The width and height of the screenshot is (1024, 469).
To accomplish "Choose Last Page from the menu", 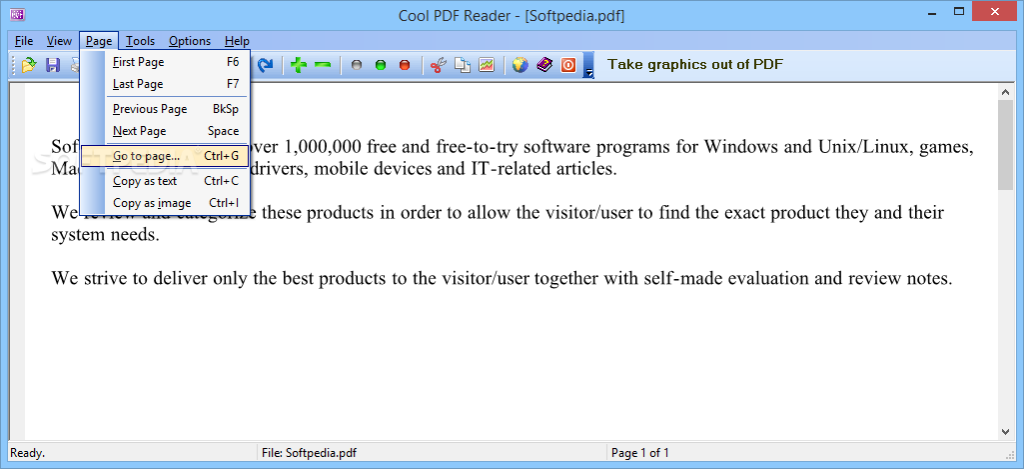I will coord(164,84).
